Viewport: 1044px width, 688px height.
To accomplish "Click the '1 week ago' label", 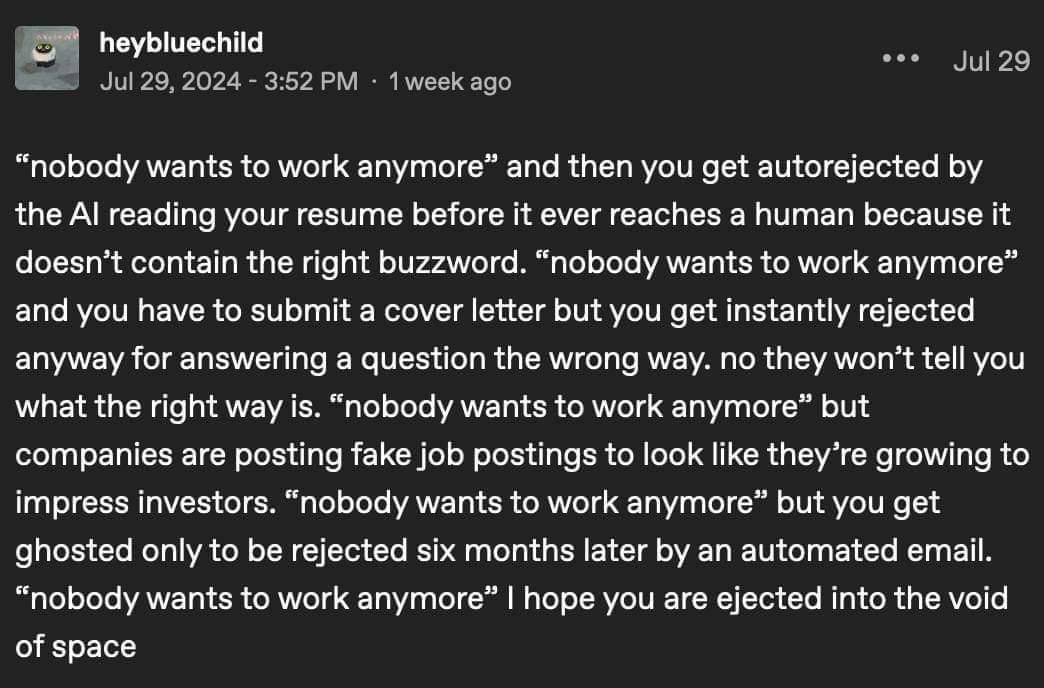I will [450, 81].
